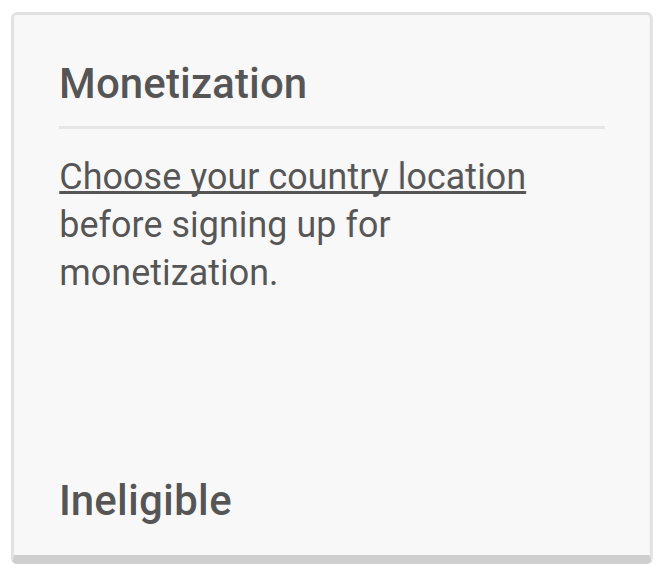Click the Ineligible status label

pyautogui.click(x=146, y=500)
